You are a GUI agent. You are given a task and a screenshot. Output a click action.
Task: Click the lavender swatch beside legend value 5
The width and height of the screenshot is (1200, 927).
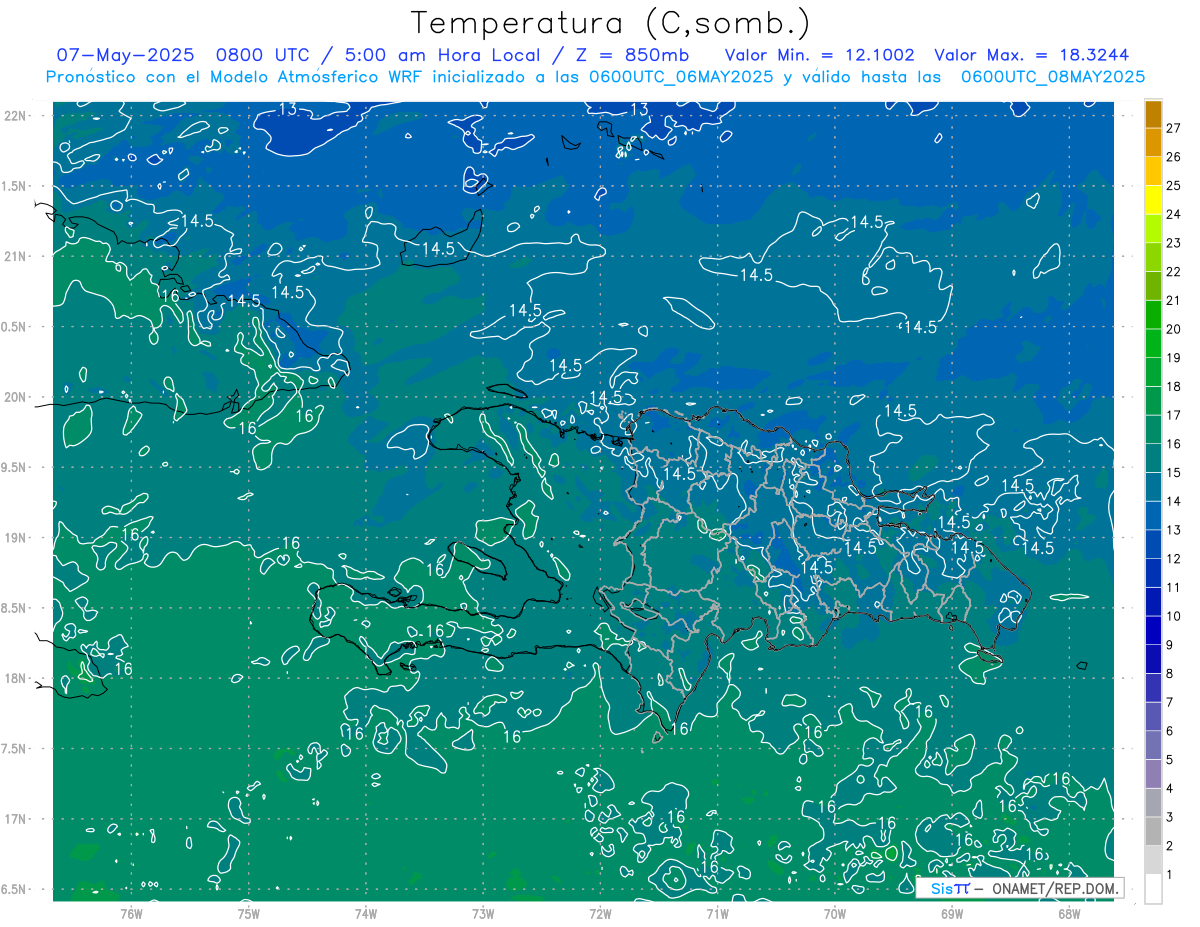[x=1153, y=746]
